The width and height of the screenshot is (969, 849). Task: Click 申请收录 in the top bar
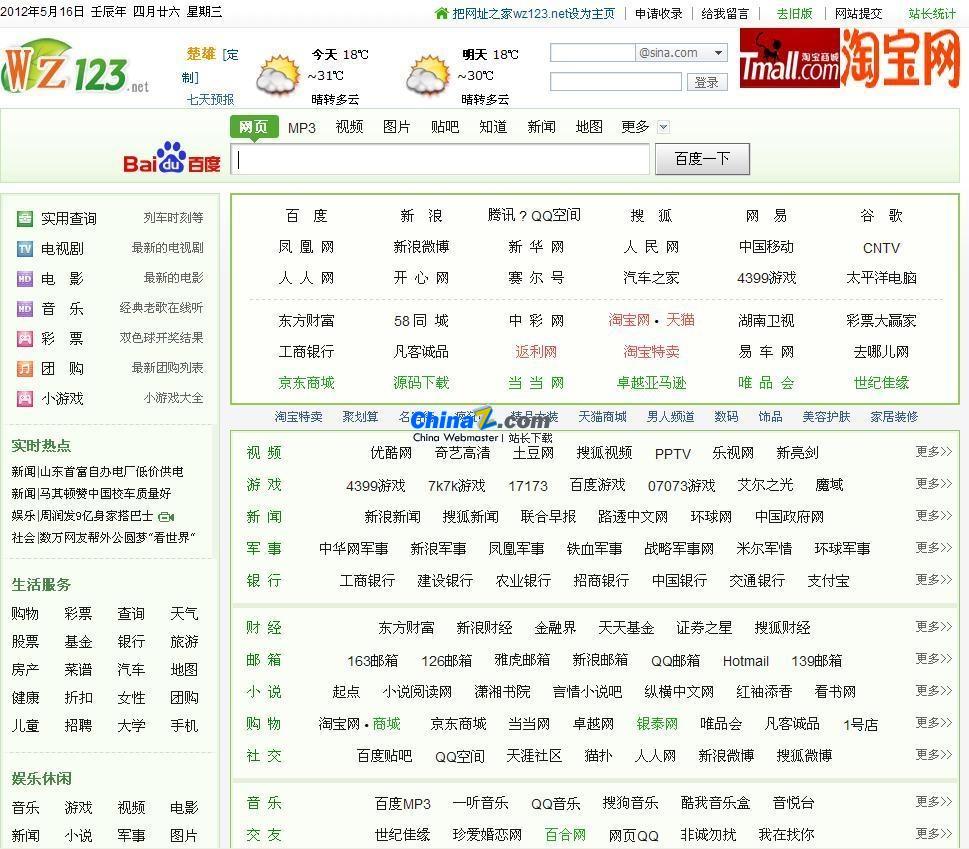[x=659, y=14]
